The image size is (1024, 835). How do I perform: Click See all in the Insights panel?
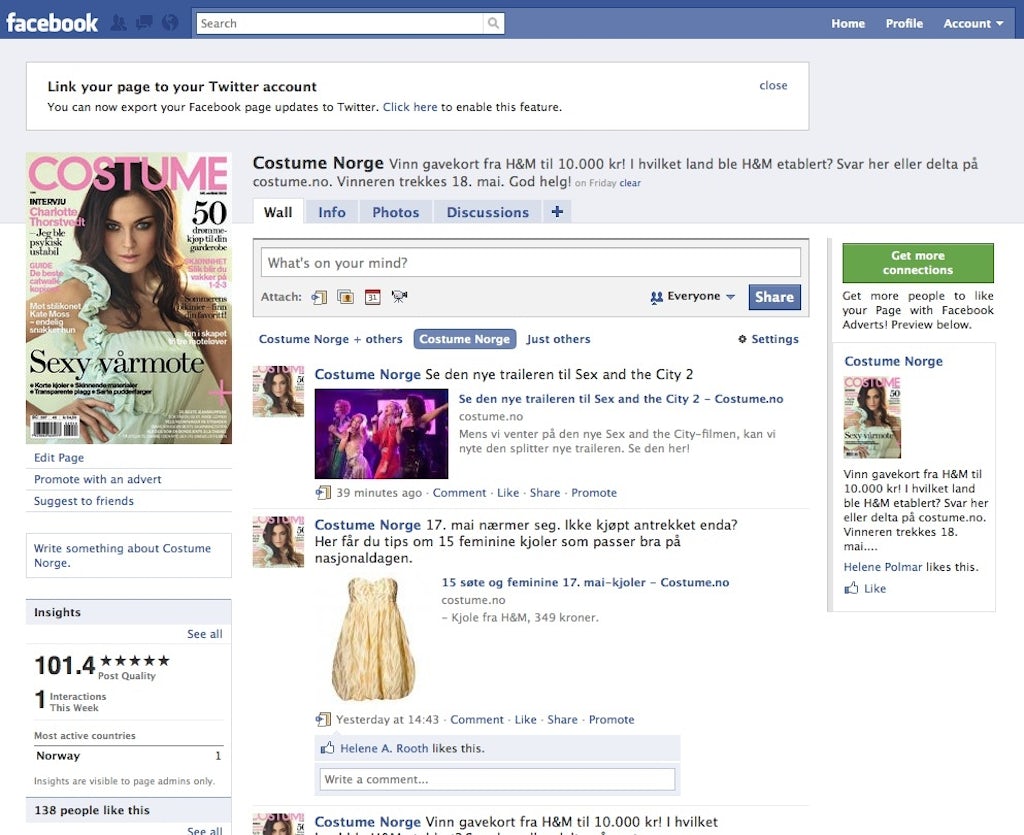(204, 634)
